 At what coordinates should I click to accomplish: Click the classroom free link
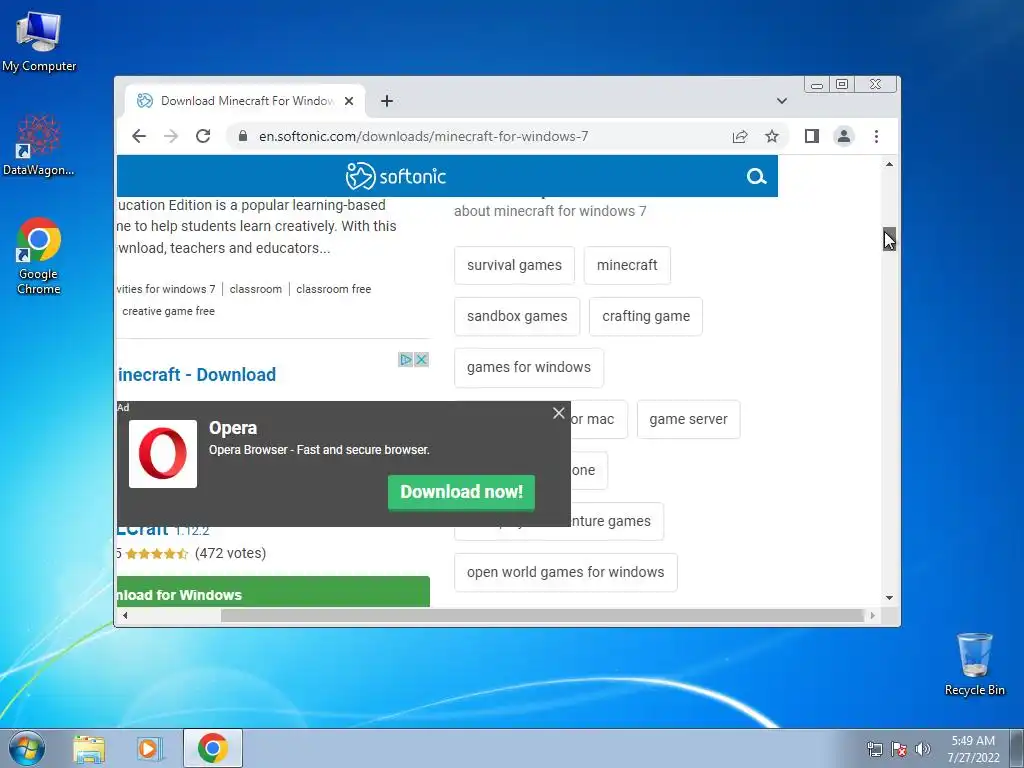tap(334, 289)
